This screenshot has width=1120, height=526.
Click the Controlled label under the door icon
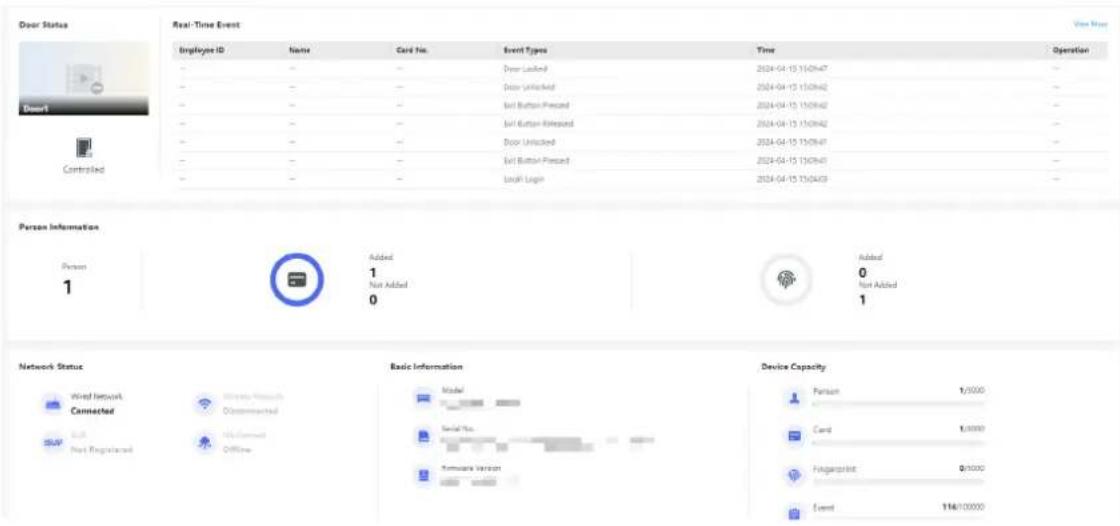[84, 170]
